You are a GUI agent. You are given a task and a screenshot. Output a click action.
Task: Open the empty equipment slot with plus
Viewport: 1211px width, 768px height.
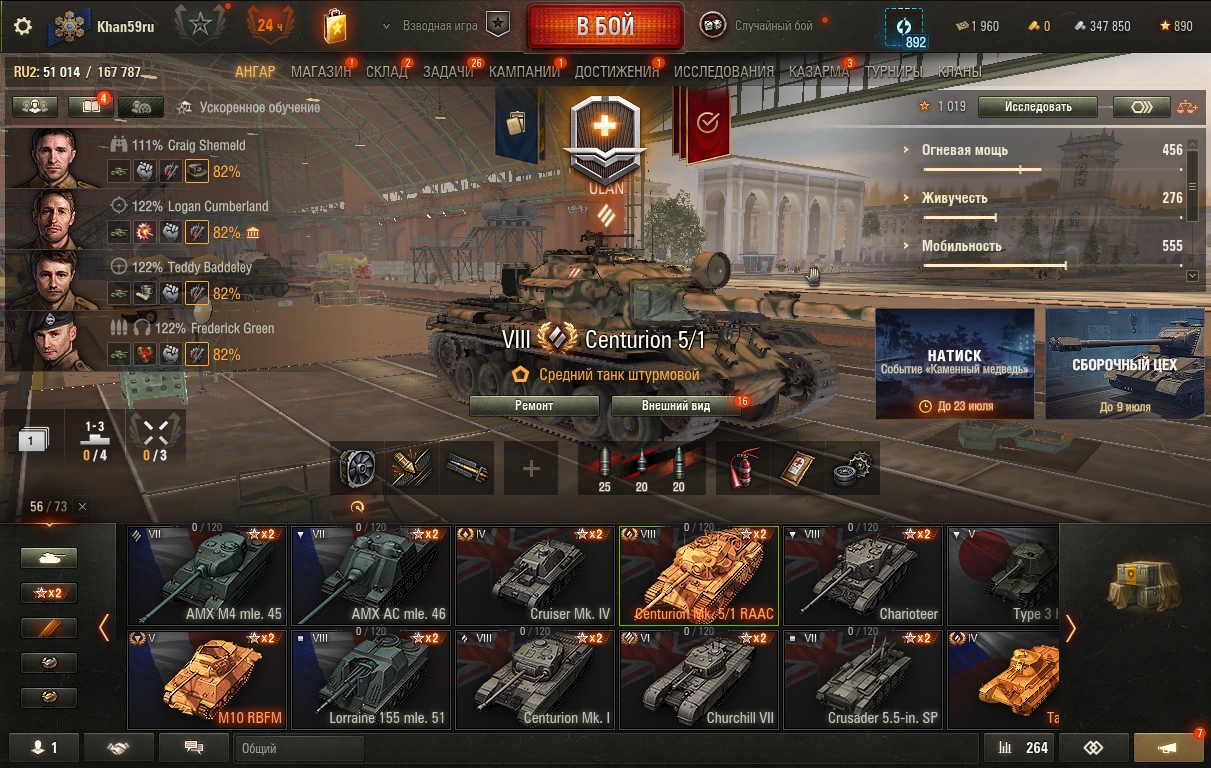[531, 468]
